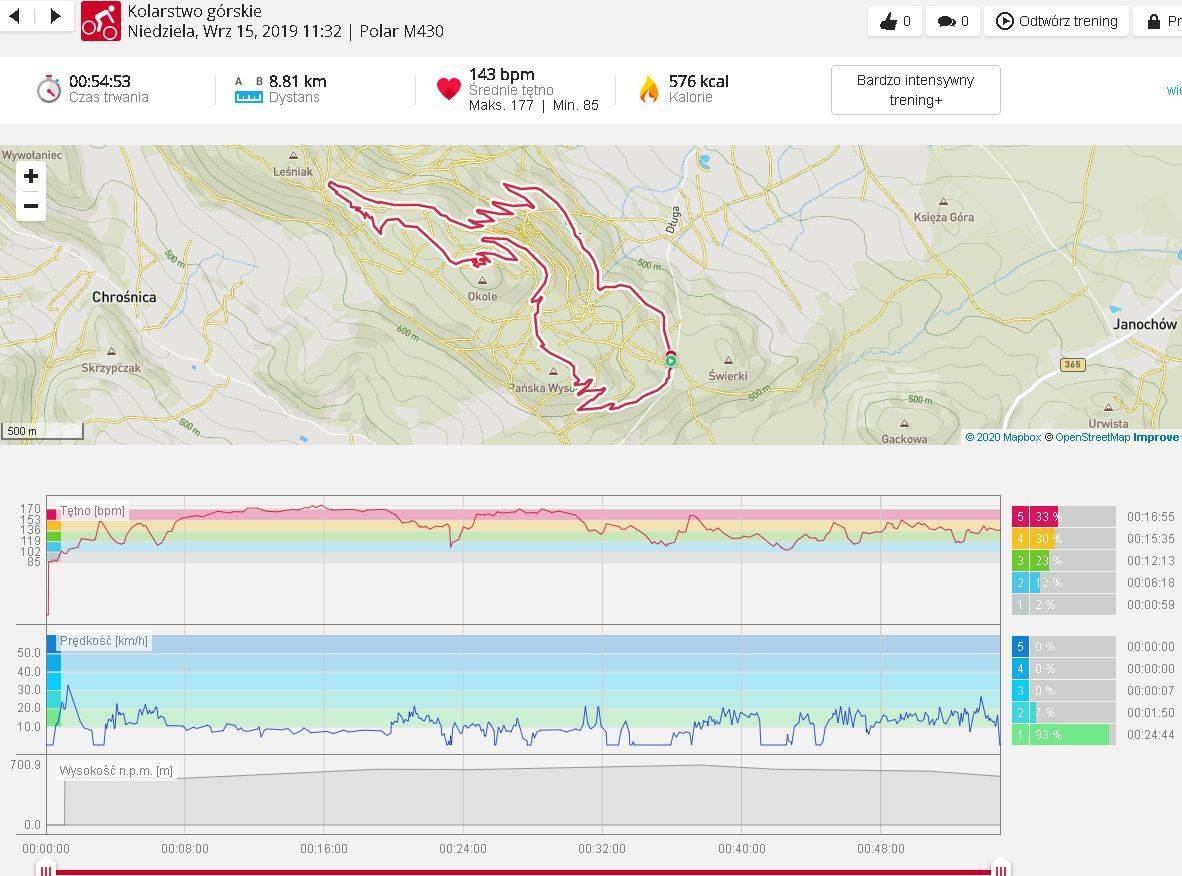Open the OpenStreetMap attribution link
The width and height of the screenshot is (1182, 876).
[x=1092, y=437]
